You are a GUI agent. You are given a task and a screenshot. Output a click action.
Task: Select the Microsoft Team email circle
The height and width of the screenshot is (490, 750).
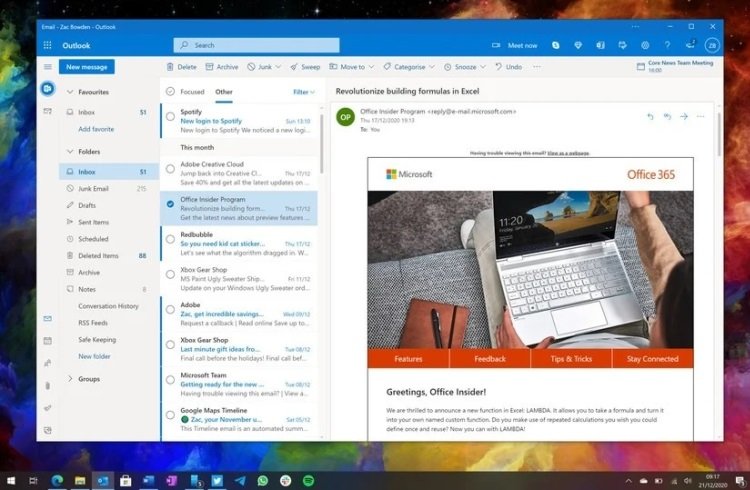pyautogui.click(x=170, y=379)
